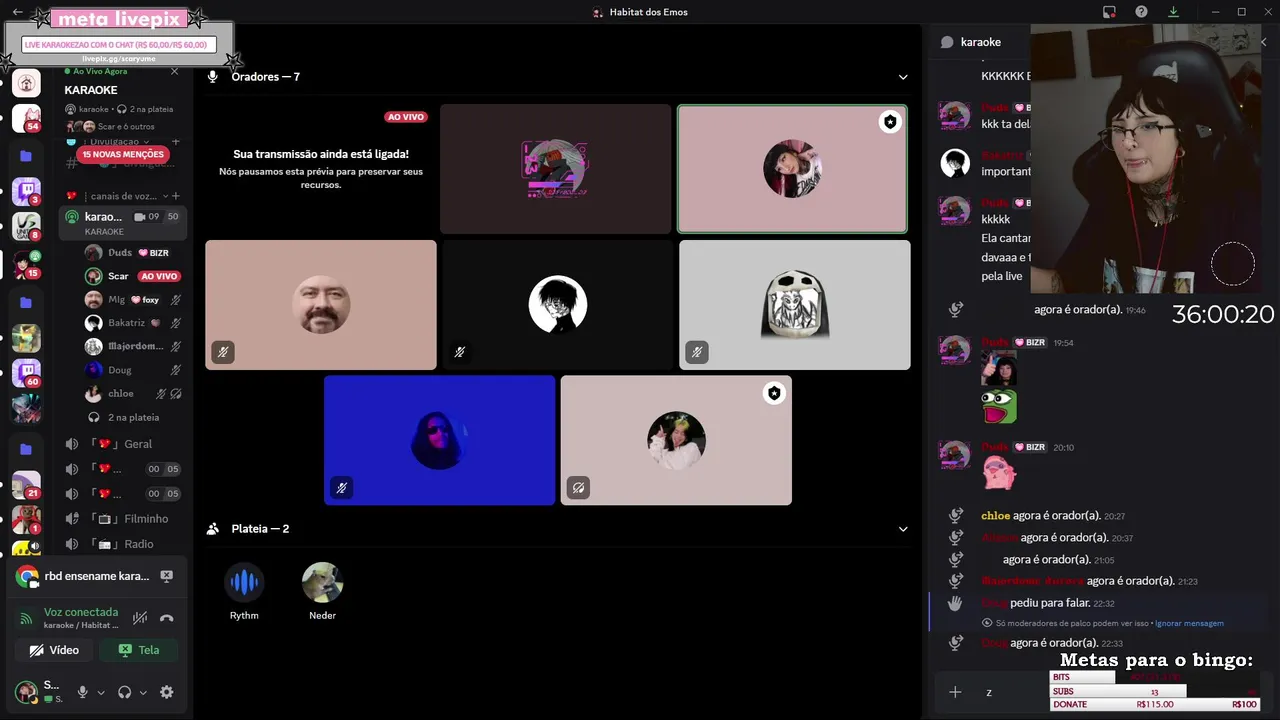1280x720 pixels.
Task: Collapse the Oradores section
Action: click(903, 77)
